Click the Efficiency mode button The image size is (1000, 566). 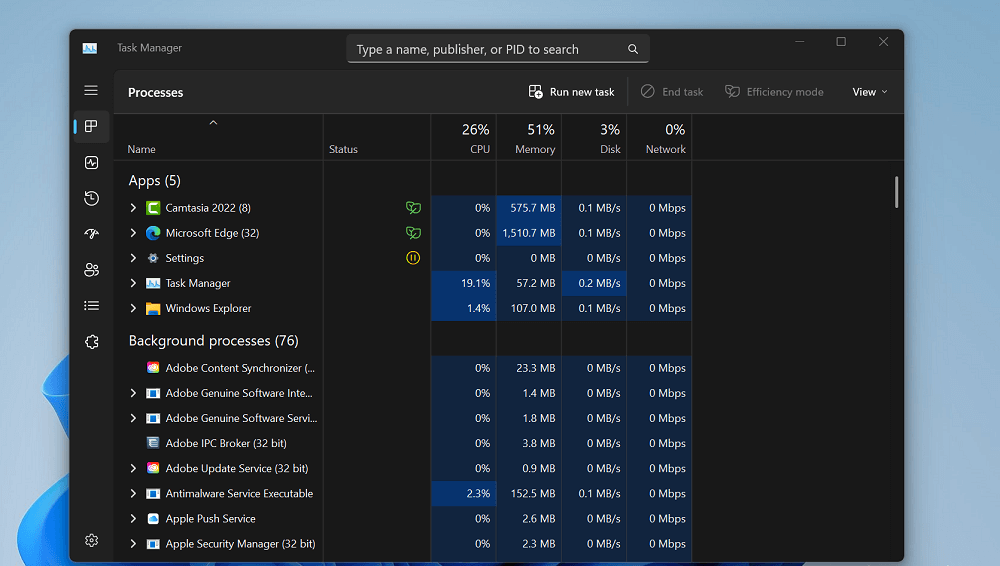(774, 92)
